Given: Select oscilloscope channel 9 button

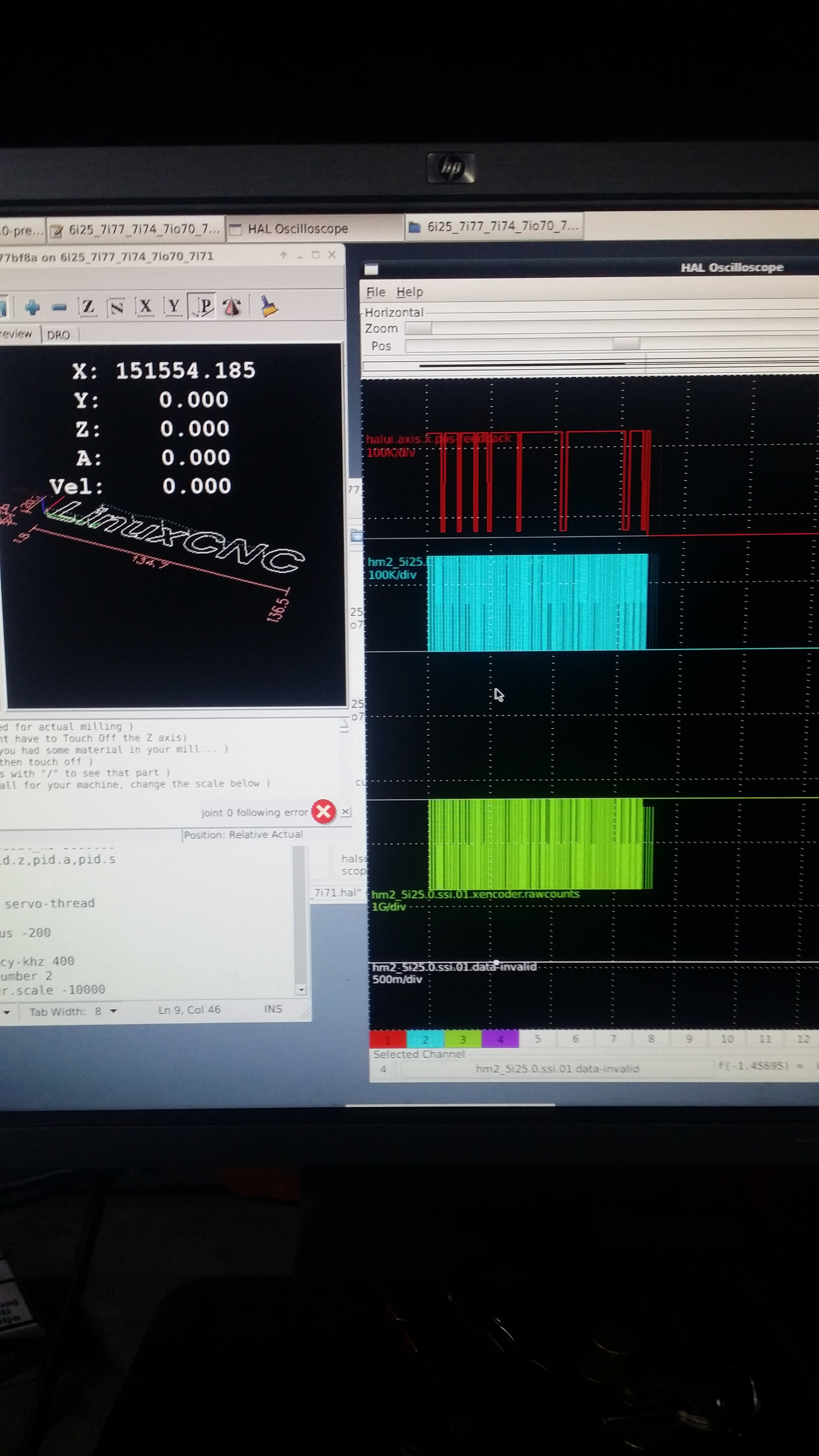Looking at the screenshot, I should pyautogui.click(x=689, y=1039).
